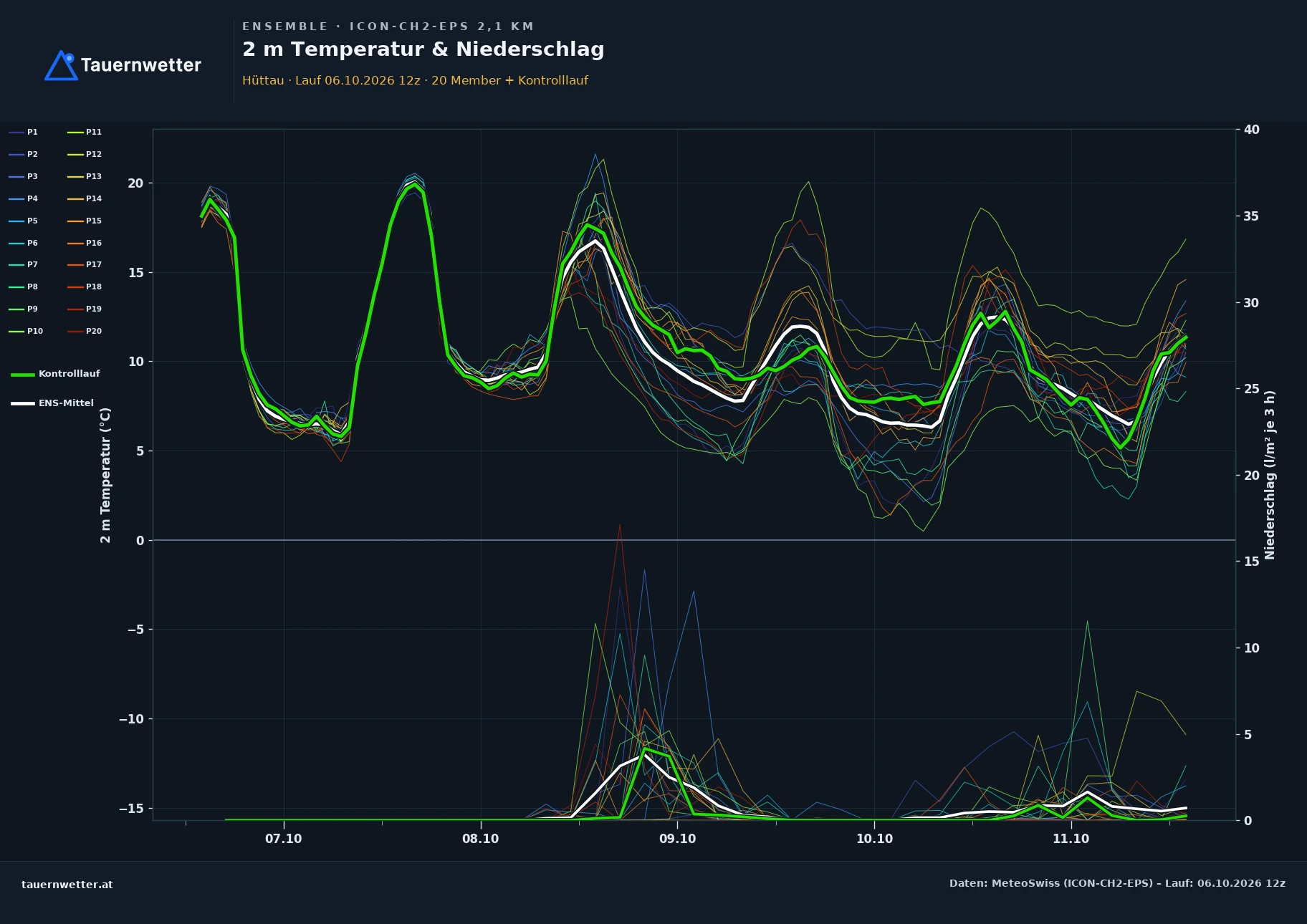1307x924 pixels.
Task: Select the P14 legend entry
Action: pos(85,198)
